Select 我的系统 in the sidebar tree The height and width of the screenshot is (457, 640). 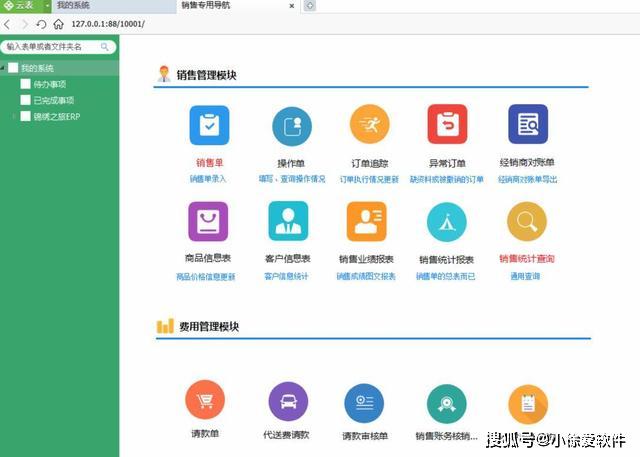click(38, 68)
